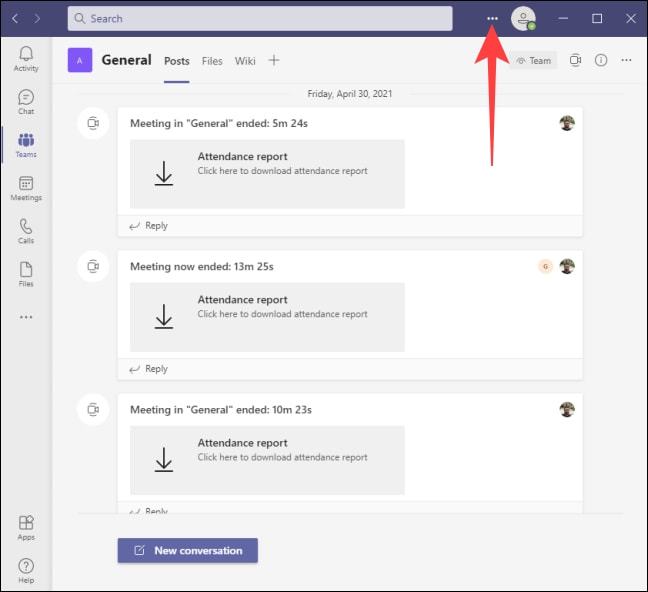Click the New conversation button
648x592 pixels.
[x=188, y=550]
